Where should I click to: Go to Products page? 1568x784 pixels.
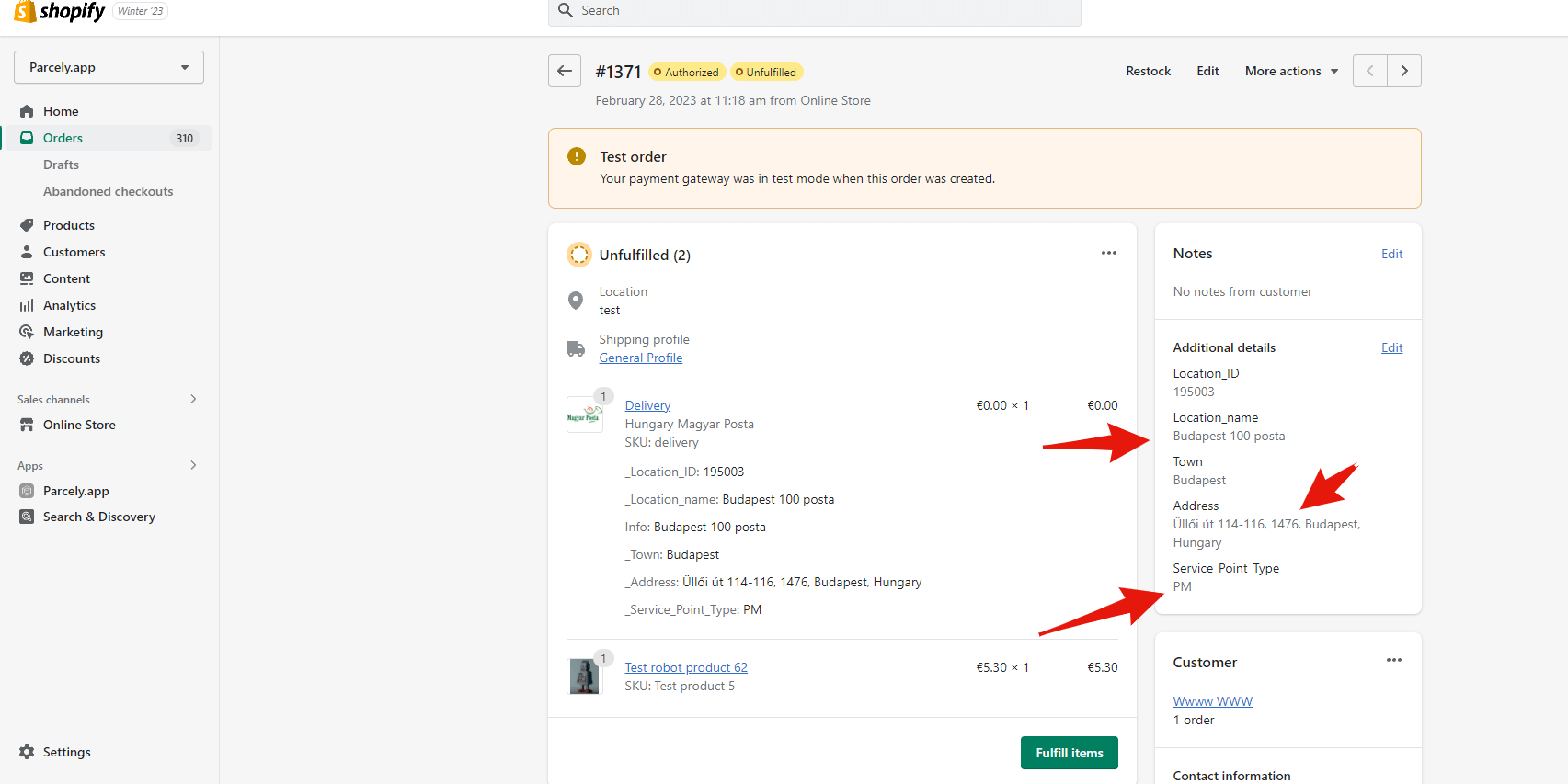pos(69,225)
